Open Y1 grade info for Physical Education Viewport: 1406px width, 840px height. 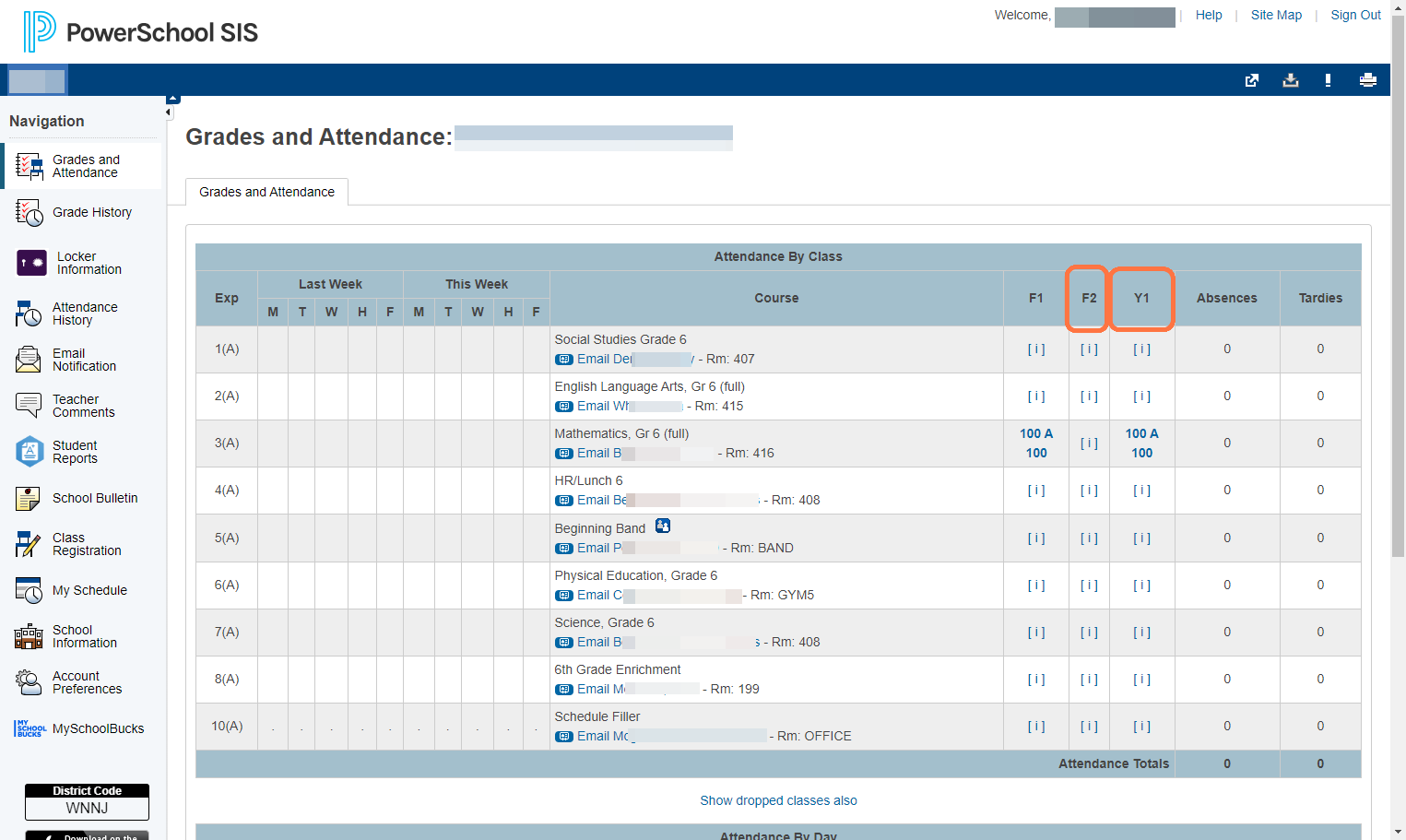(1141, 586)
